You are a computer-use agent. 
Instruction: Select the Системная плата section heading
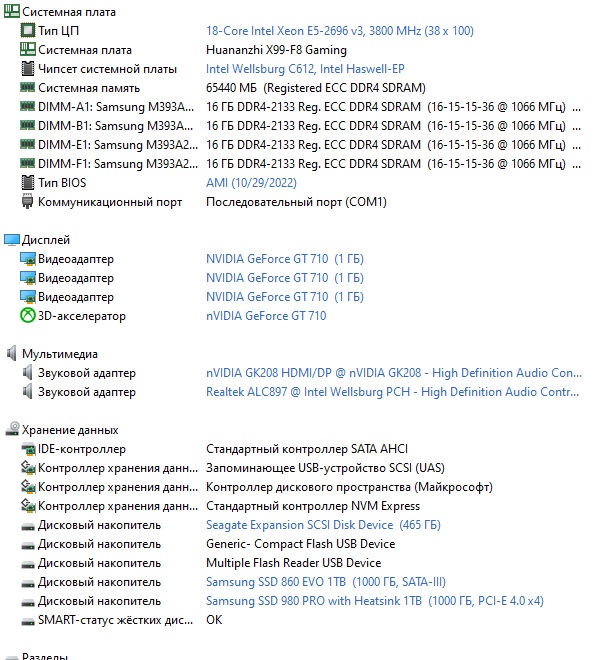[69, 12]
